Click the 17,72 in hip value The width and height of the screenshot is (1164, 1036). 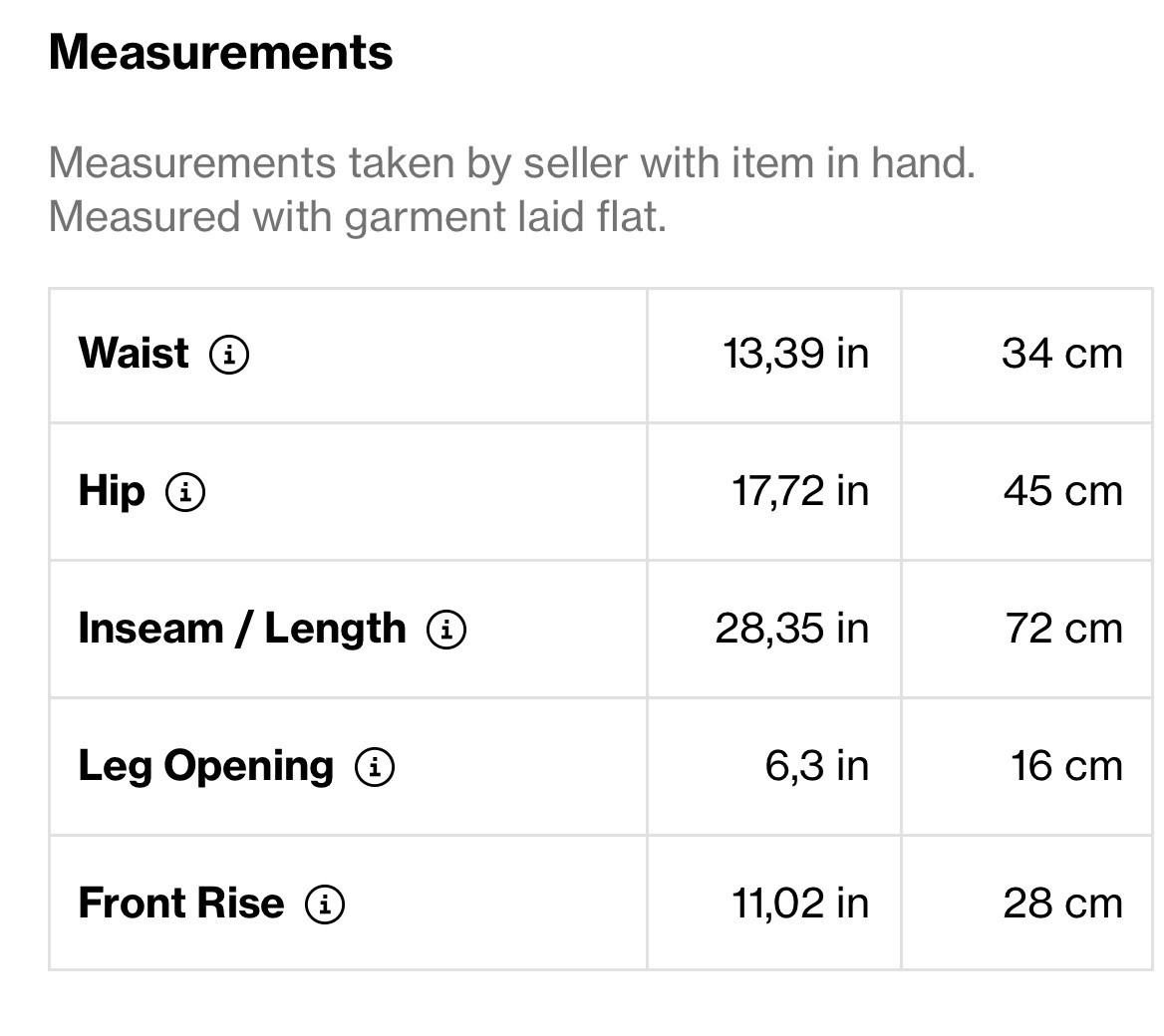tap(800, 491)
